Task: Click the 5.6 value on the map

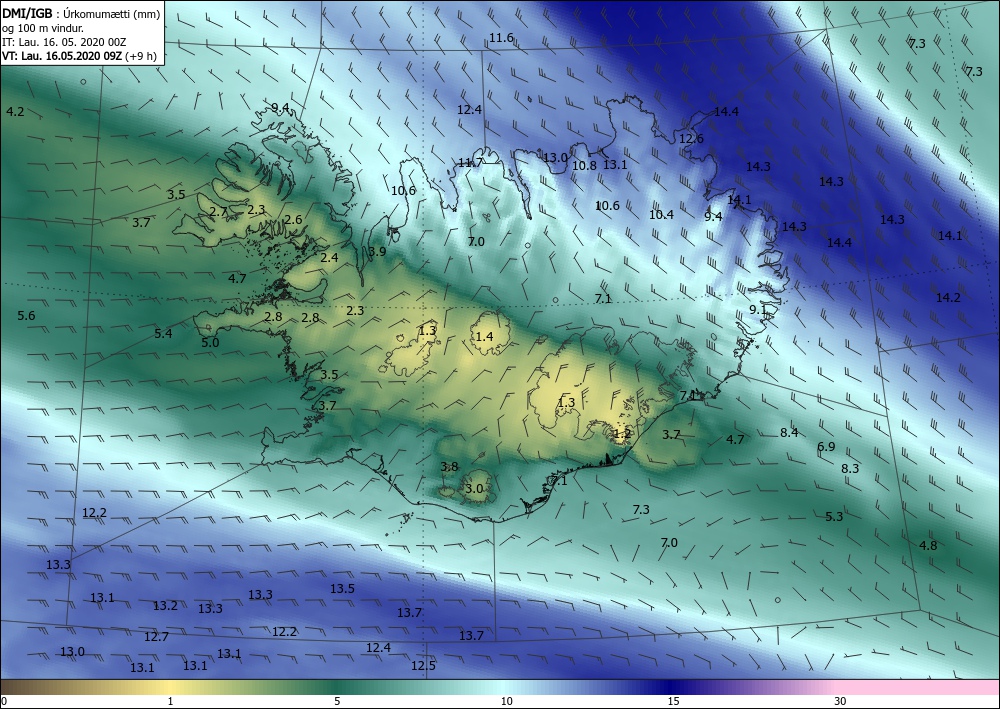Action: coord(26,316)
